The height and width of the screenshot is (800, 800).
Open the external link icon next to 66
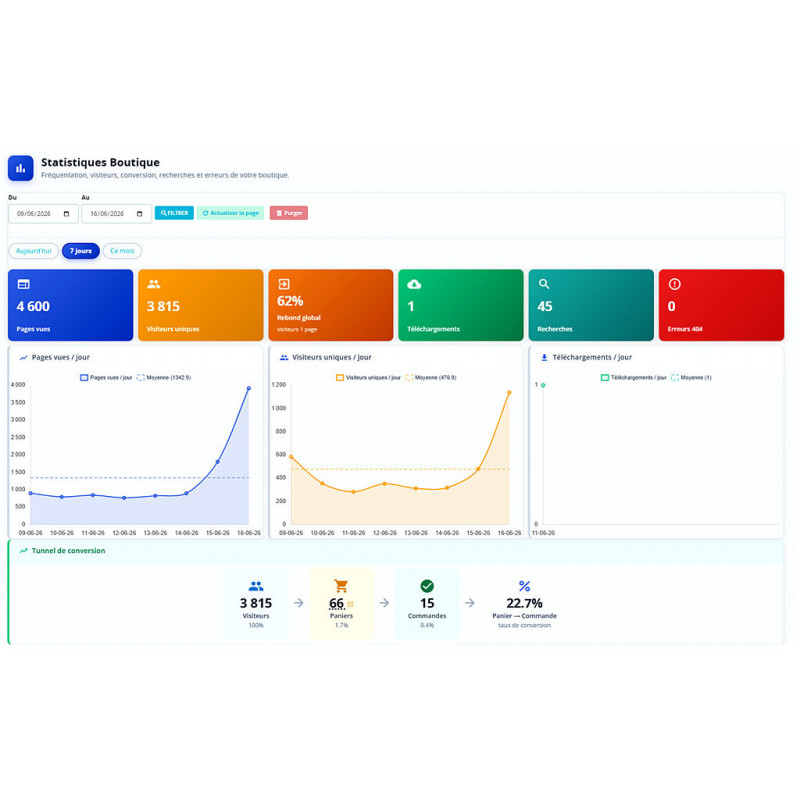tap(351, 604)
